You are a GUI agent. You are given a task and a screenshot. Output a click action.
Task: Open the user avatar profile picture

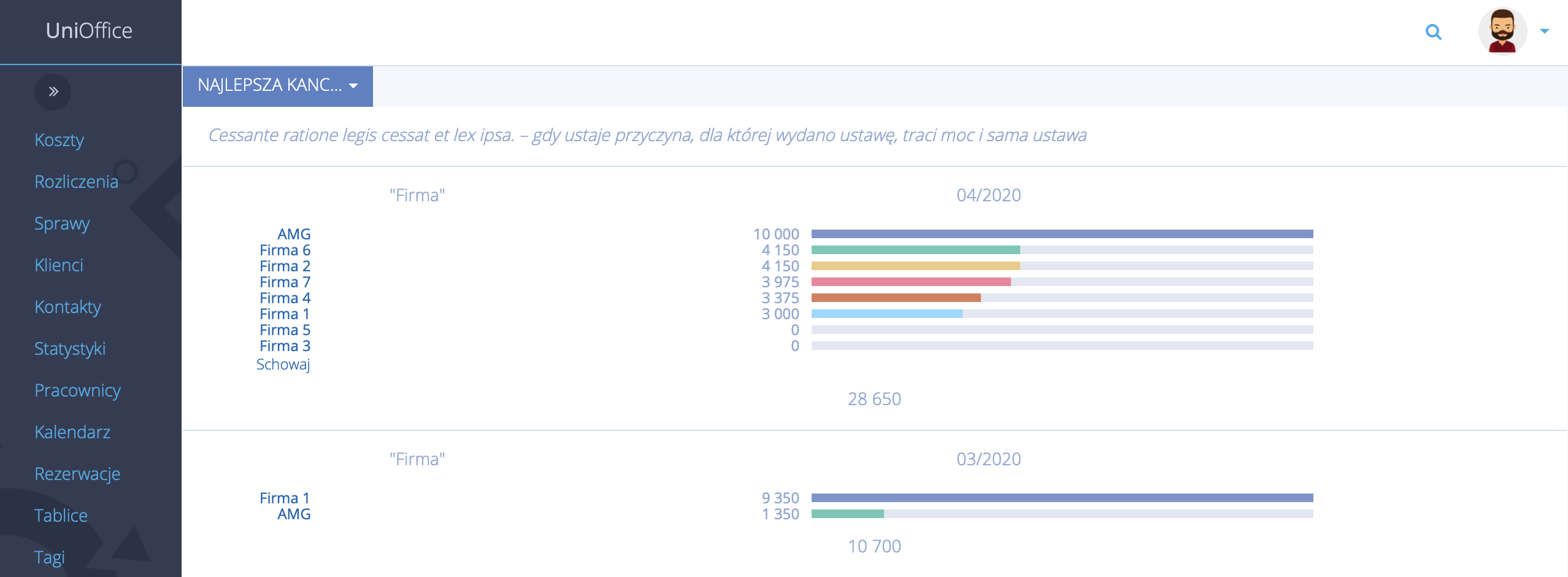pos(1502,31)
